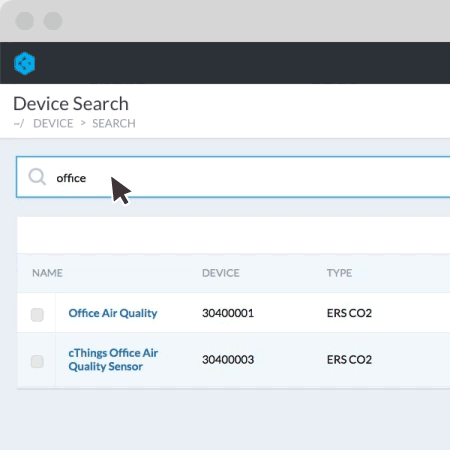Click the search field containing office
450x450 pixels.
click(233, 177)
